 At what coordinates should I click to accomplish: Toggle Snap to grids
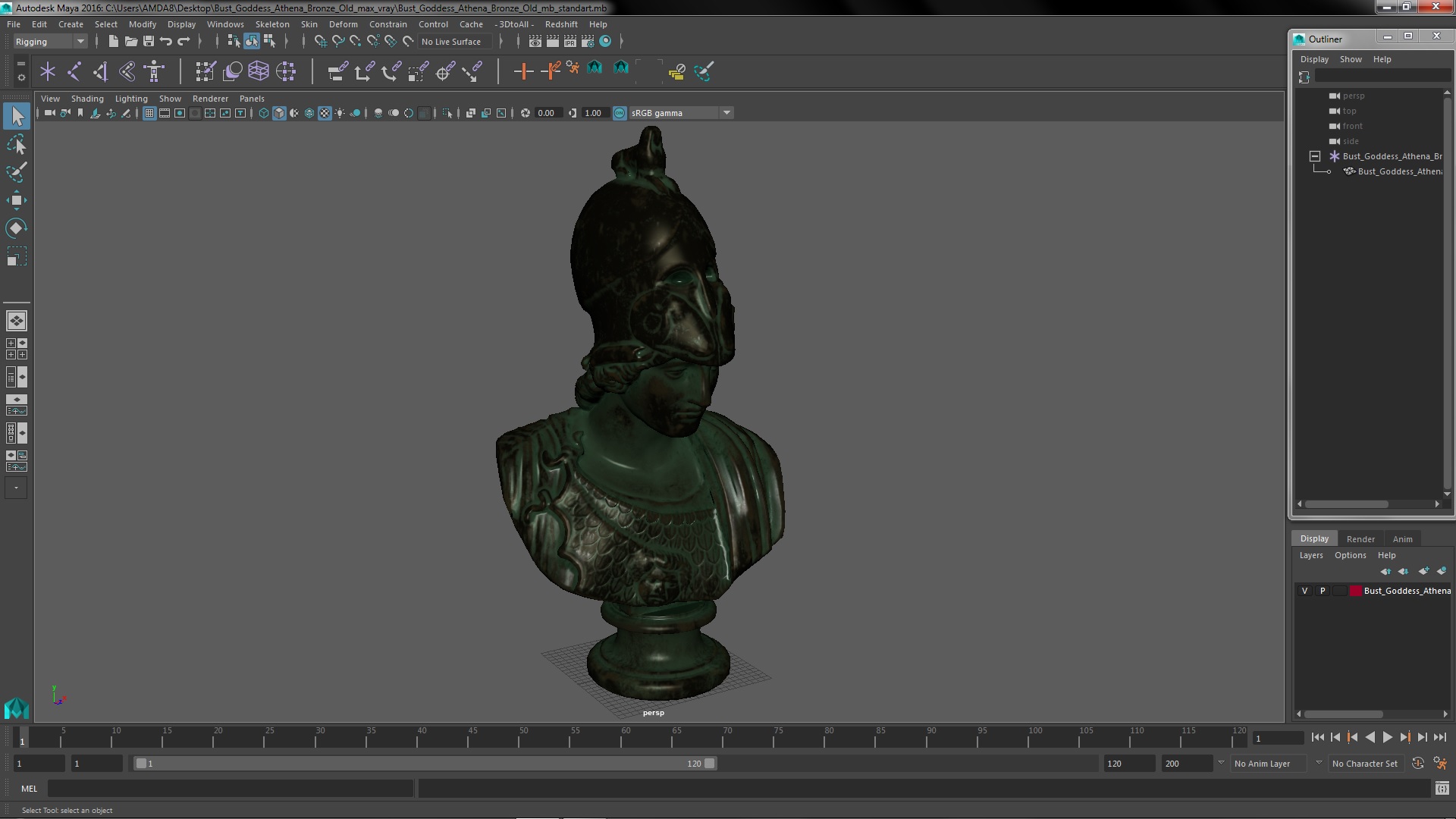point(320,41)
